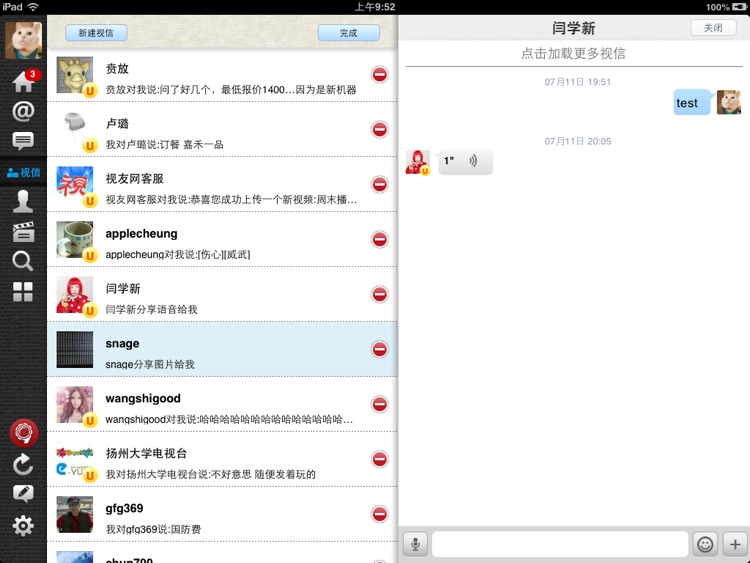Tap the 新建视信 button
Image resolution: width=750 pixels, height=563 pixels.
[x=96, y=33]
